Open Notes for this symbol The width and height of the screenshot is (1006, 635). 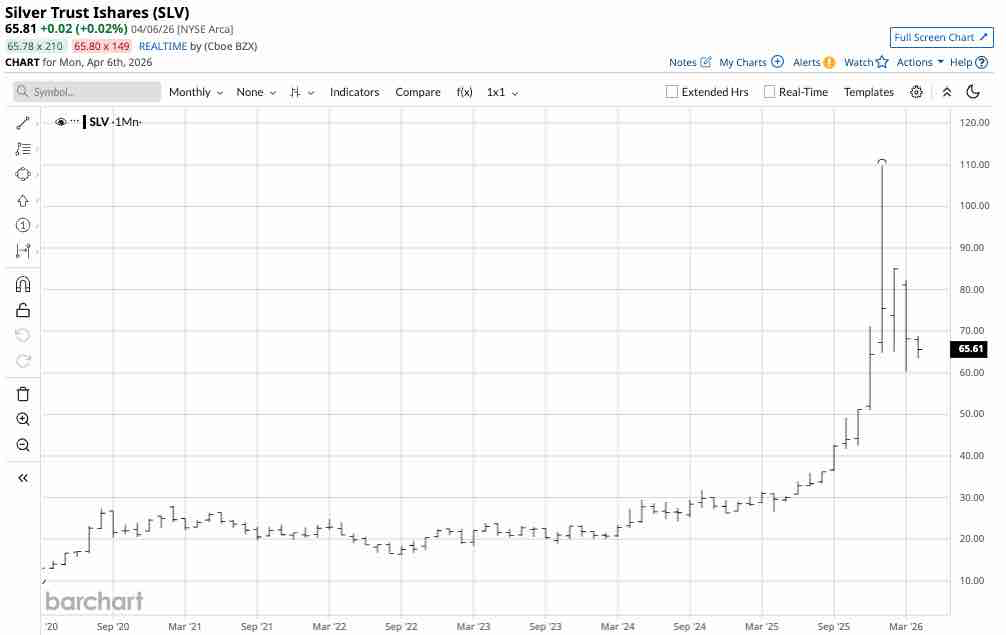coord(690,62)
